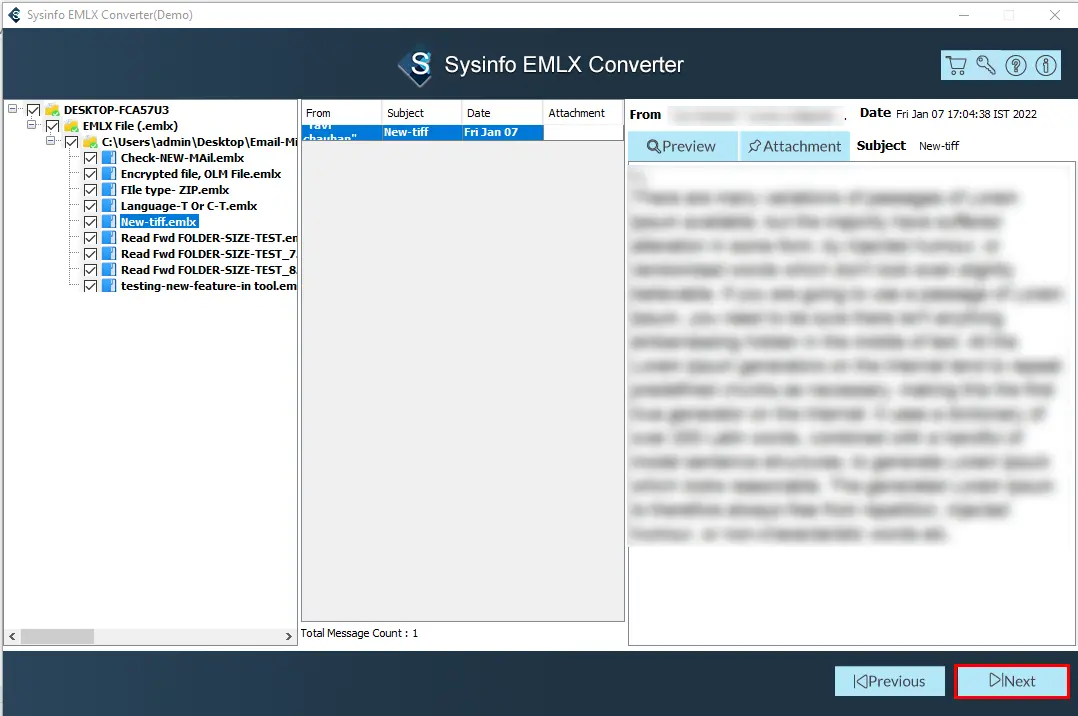The image size is (1078, 716).
Task: Switch to the Preview tab
Action: [683, 147]
